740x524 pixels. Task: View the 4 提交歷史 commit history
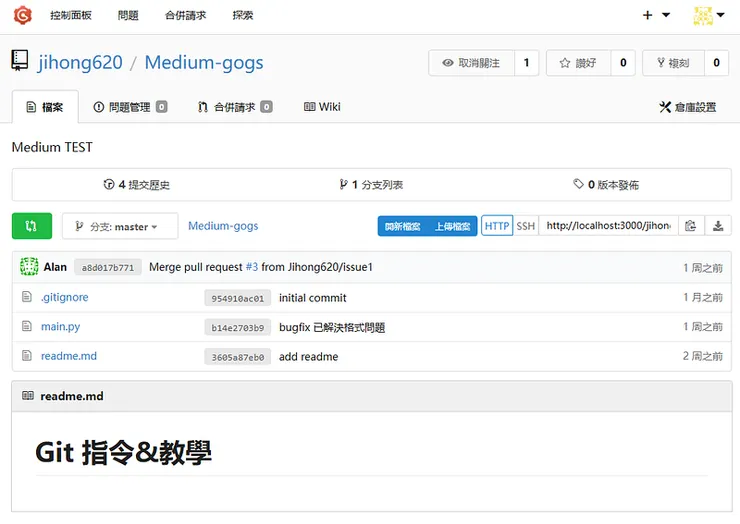[x=136, y=185]
